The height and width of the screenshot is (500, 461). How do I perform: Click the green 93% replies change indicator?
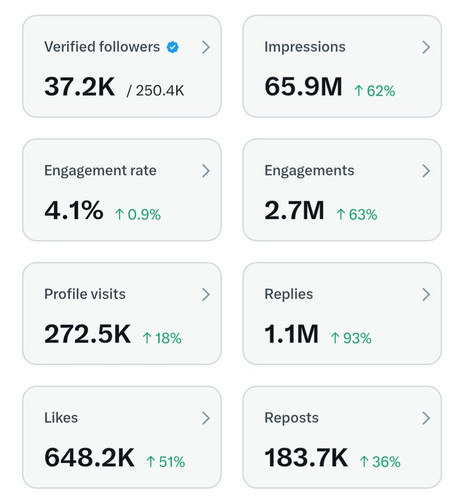tap(351, 338)
